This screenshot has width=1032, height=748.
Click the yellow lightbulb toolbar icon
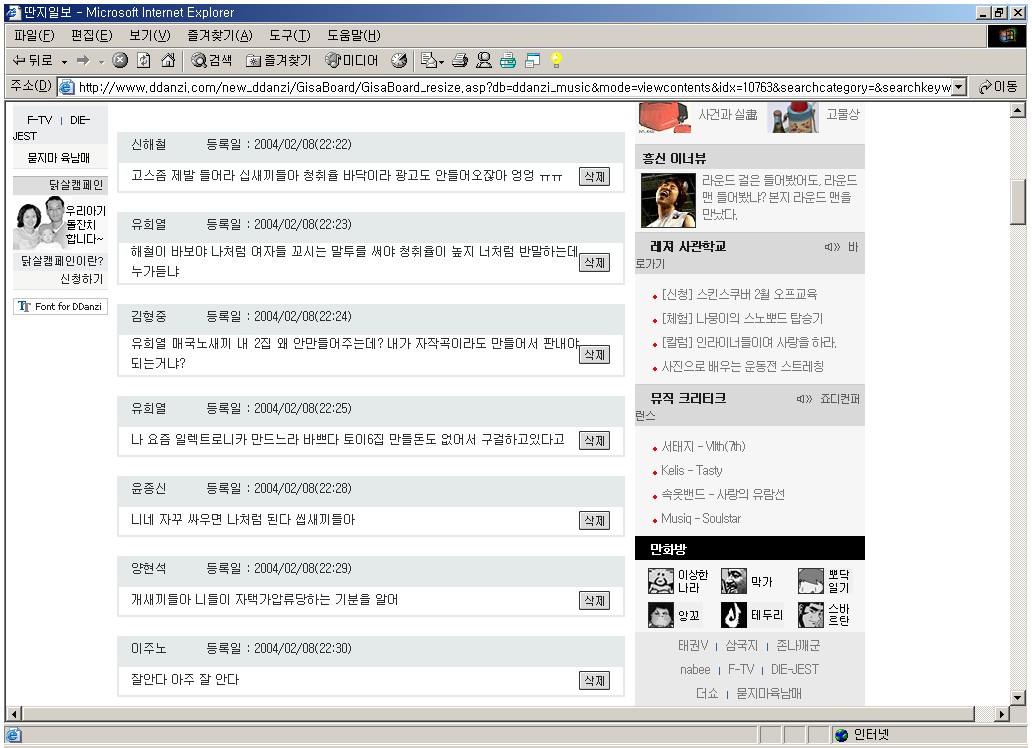[x=556, y=61]
